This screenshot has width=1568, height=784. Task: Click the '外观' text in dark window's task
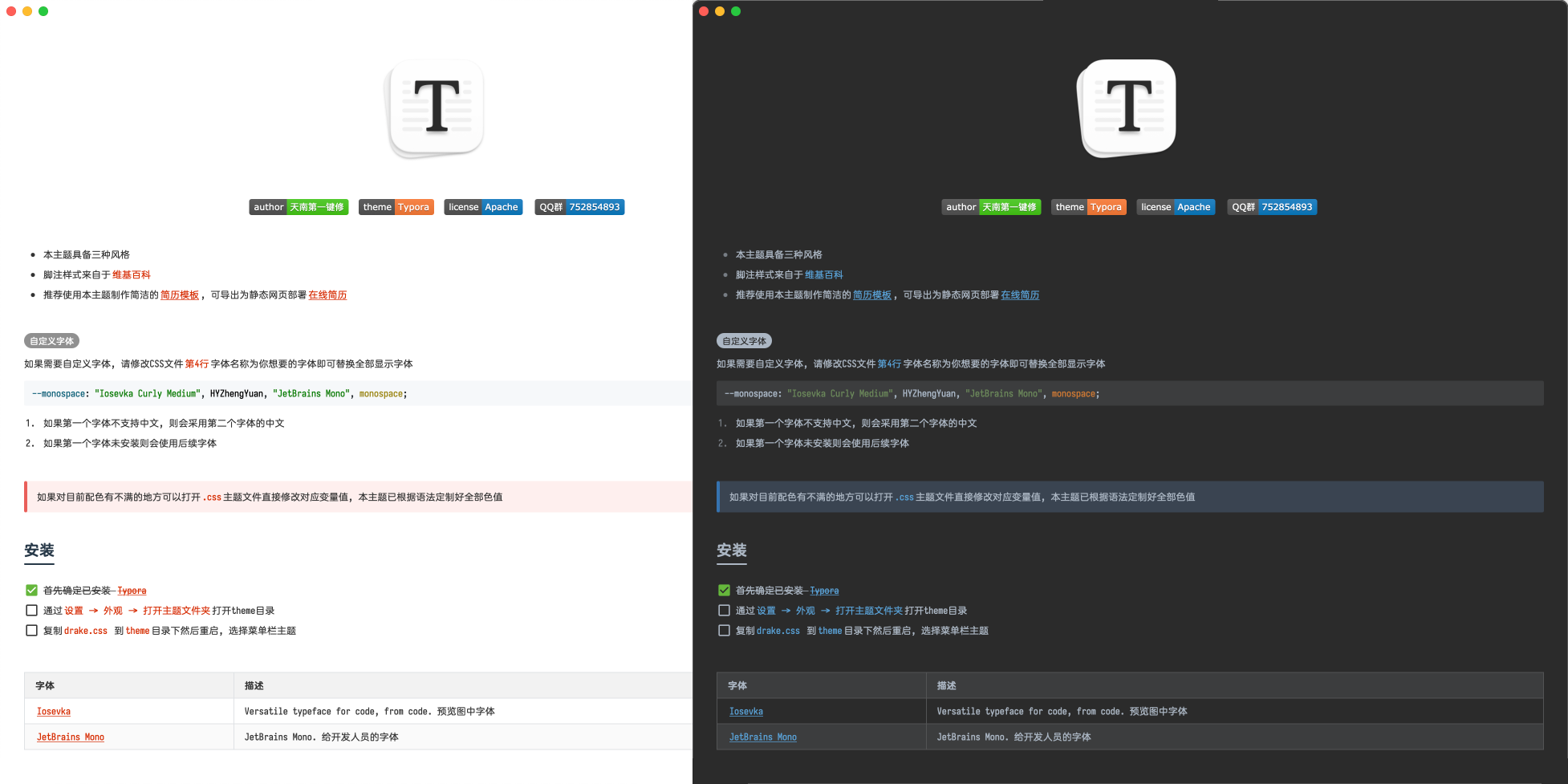(806, 611)
